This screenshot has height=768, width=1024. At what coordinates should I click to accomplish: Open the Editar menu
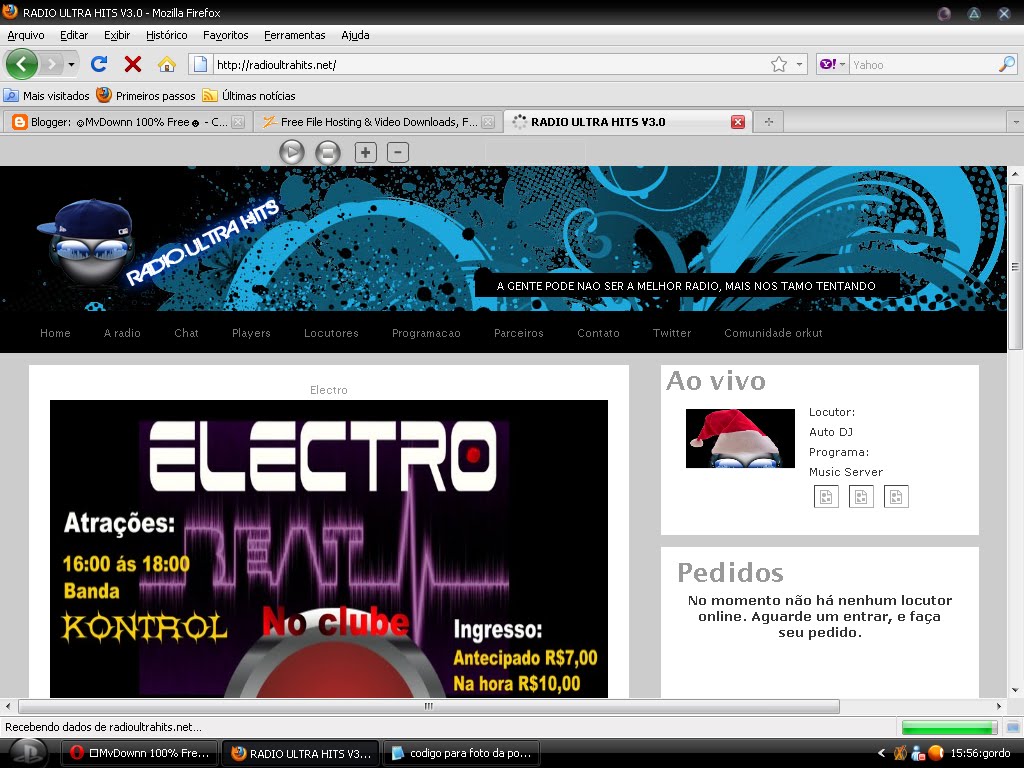coord(74,35)
